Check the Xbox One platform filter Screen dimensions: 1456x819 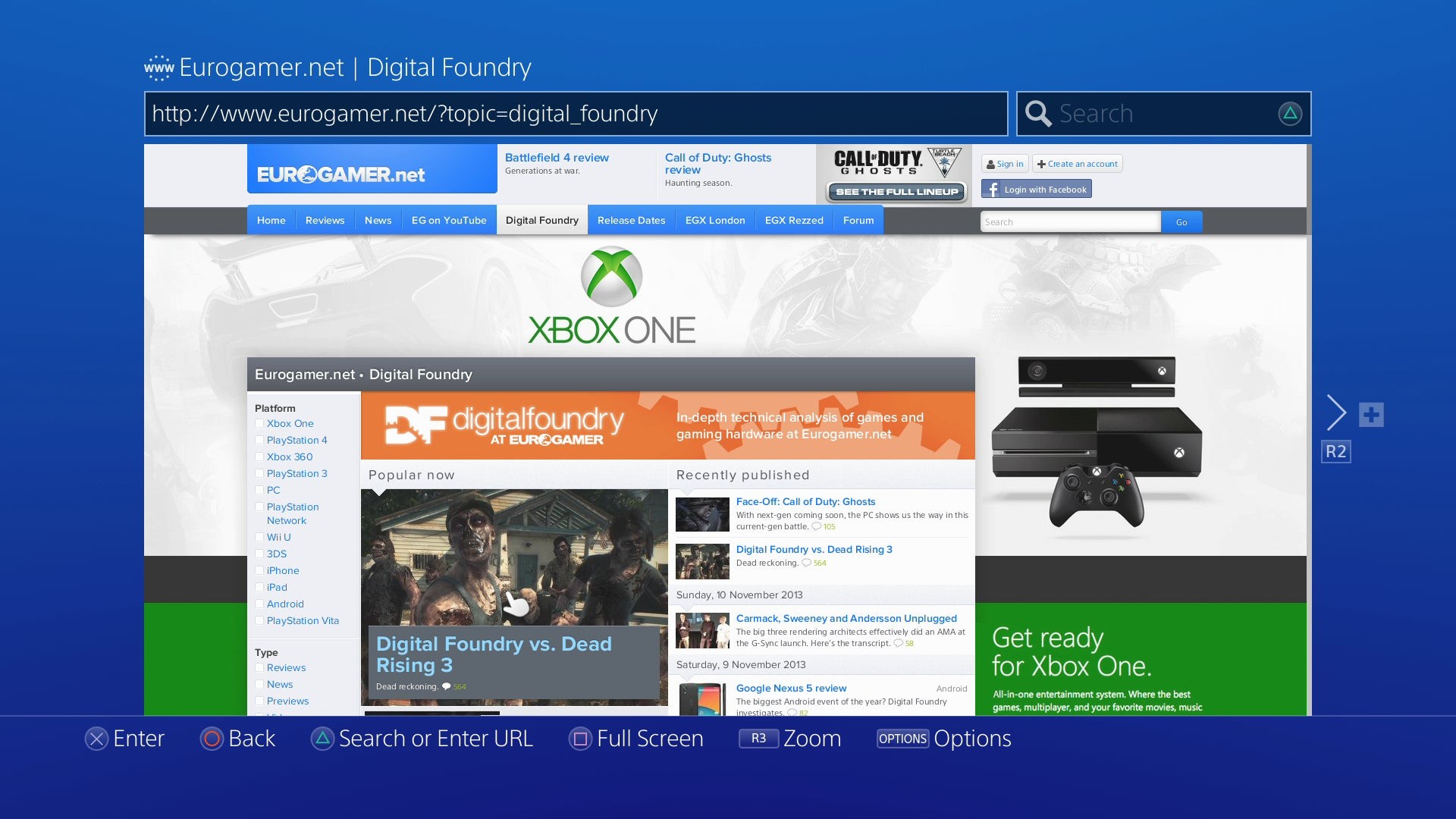[259, 424]
